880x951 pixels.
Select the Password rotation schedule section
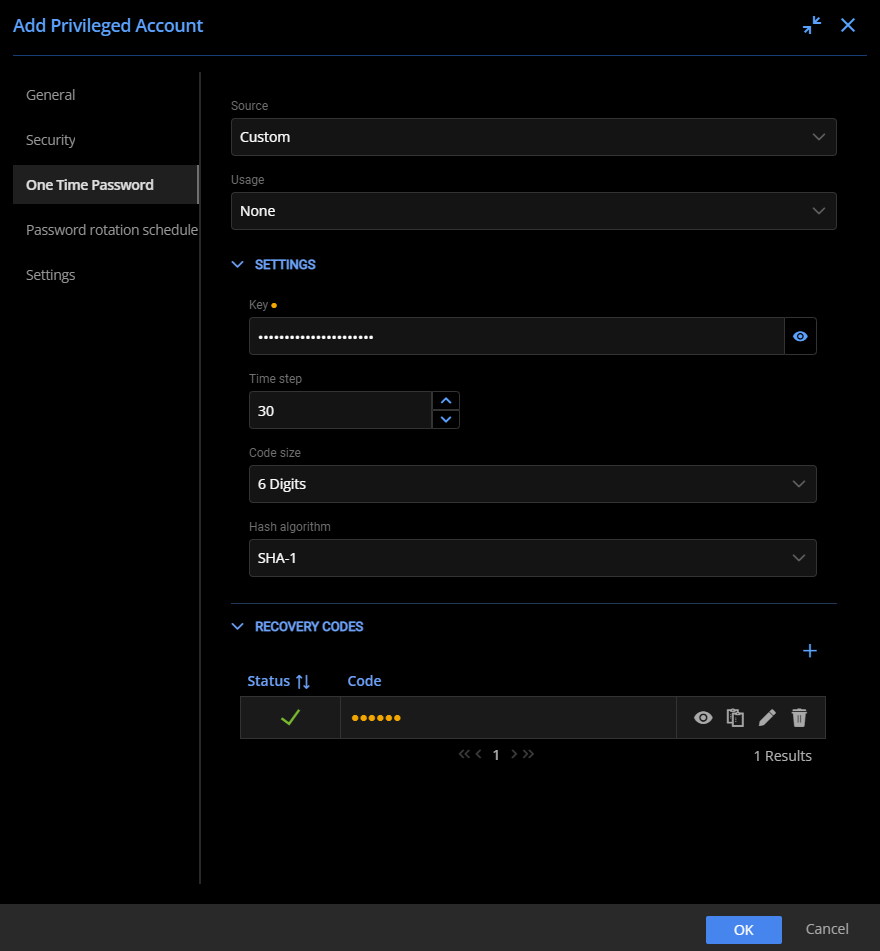point(111,230)
